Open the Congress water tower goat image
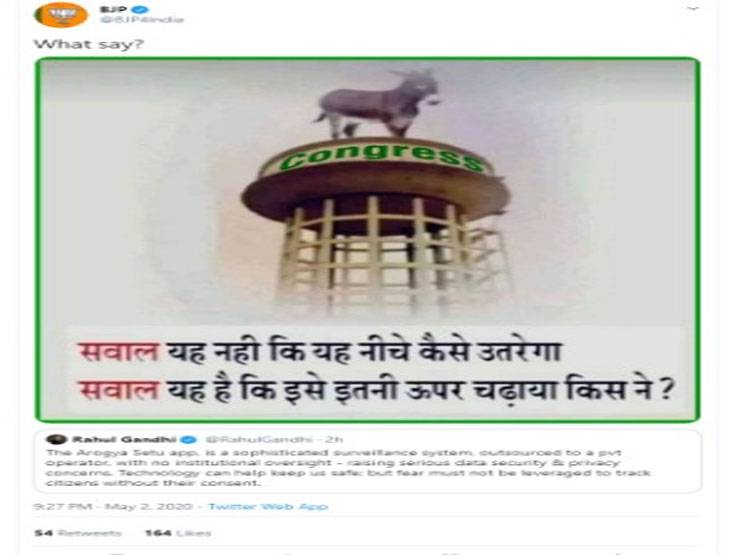 pos(367,240)
